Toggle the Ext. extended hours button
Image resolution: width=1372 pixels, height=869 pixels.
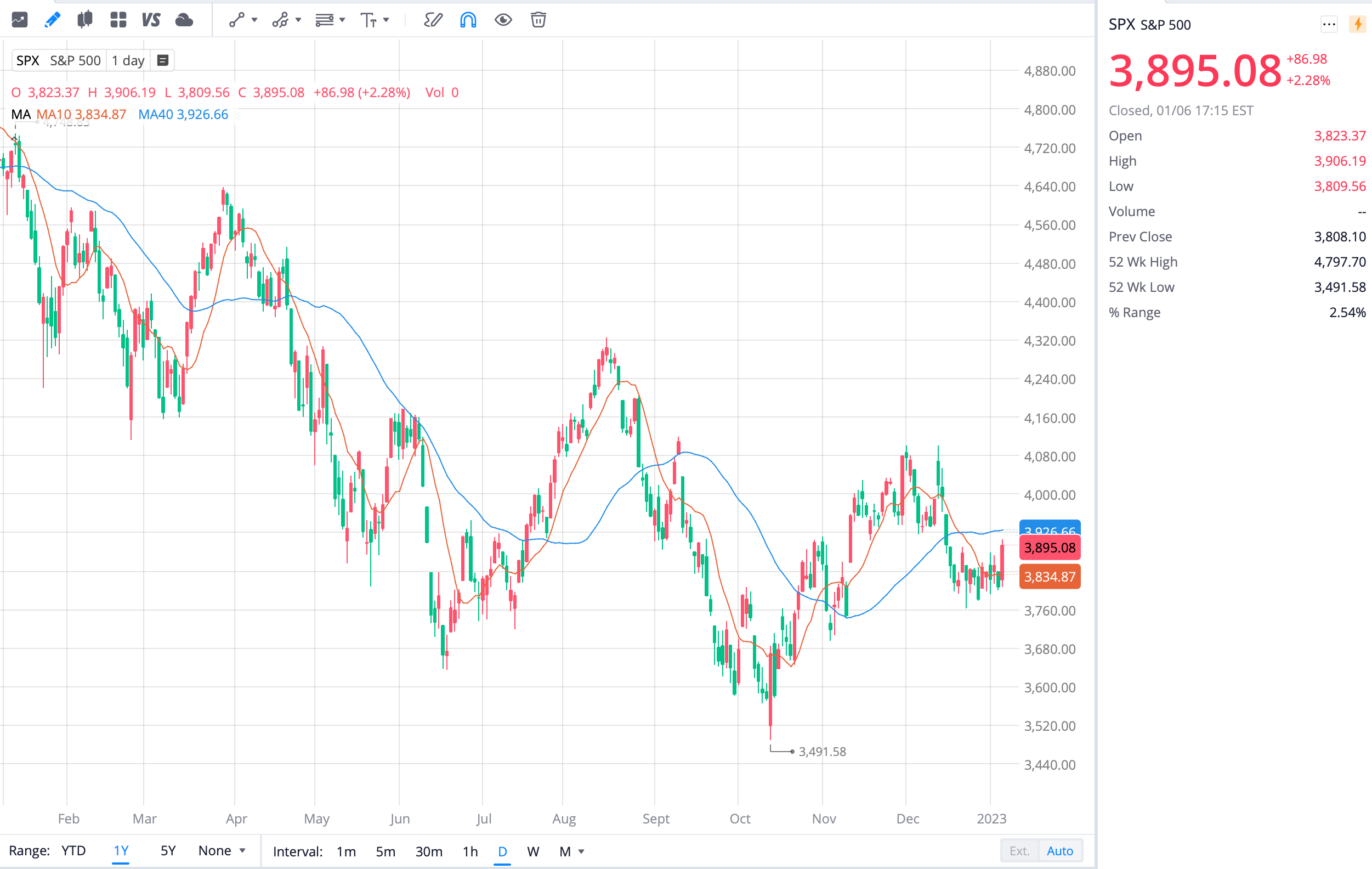1019,851
